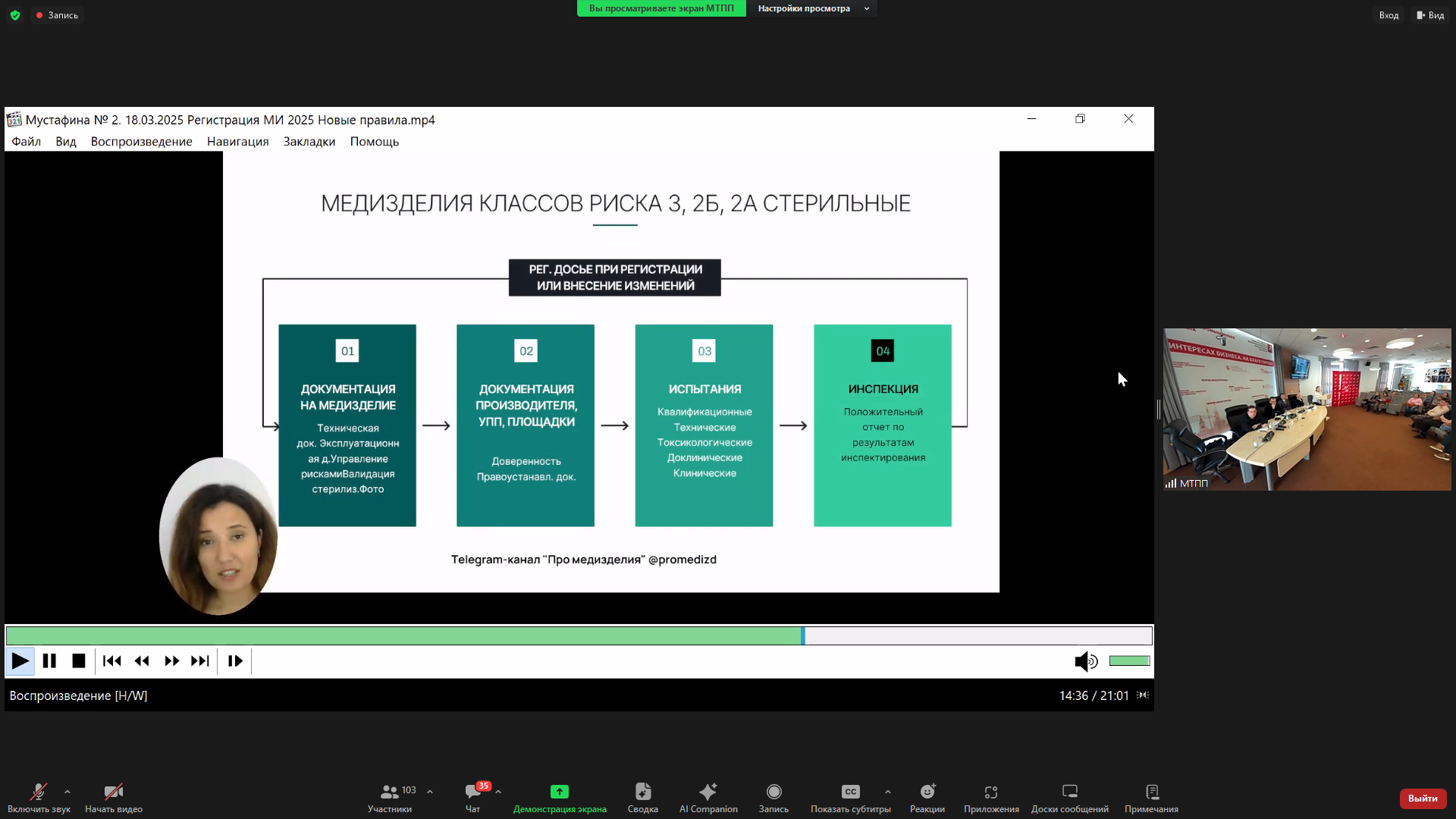Expand the arrow next to Participants (Участники)
This screenshot has height=819, width=1456.
coord(430,792)
